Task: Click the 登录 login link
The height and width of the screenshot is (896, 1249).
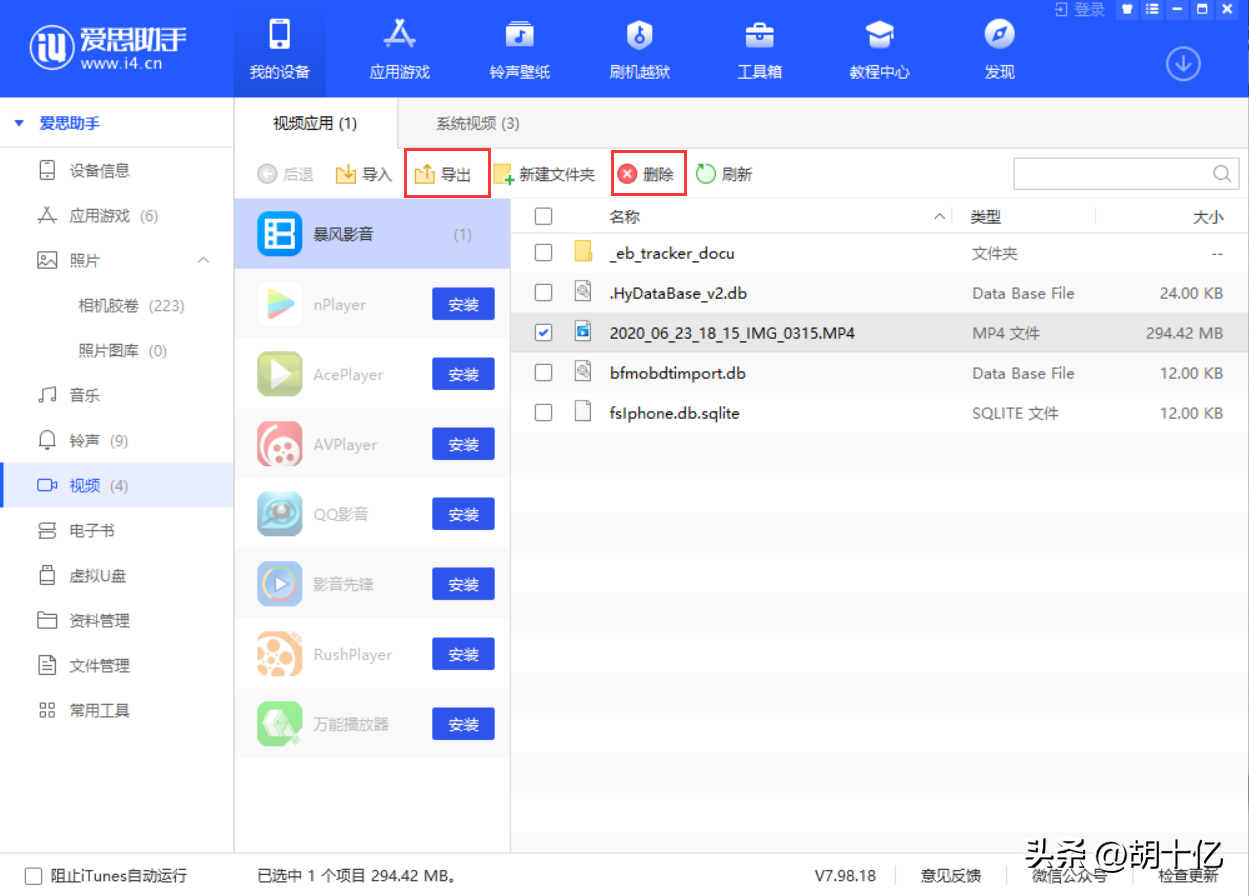Action: pyautogui.click(x=1079, y=9)
